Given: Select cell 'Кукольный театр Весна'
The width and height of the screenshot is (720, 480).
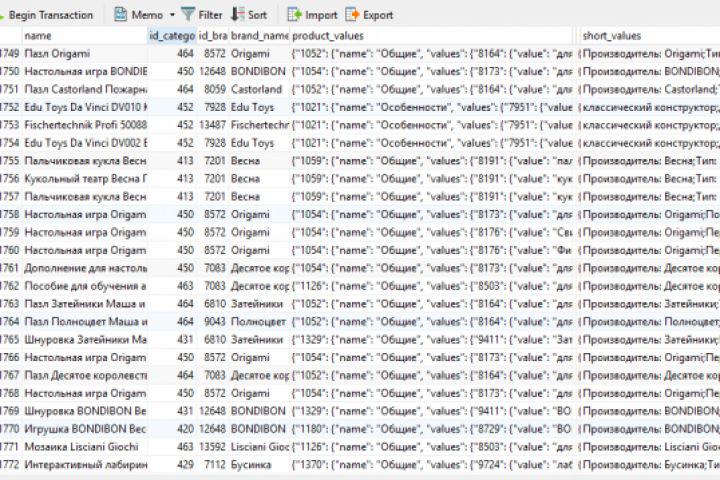Looking at the screenshot, I should click(84, 179).
